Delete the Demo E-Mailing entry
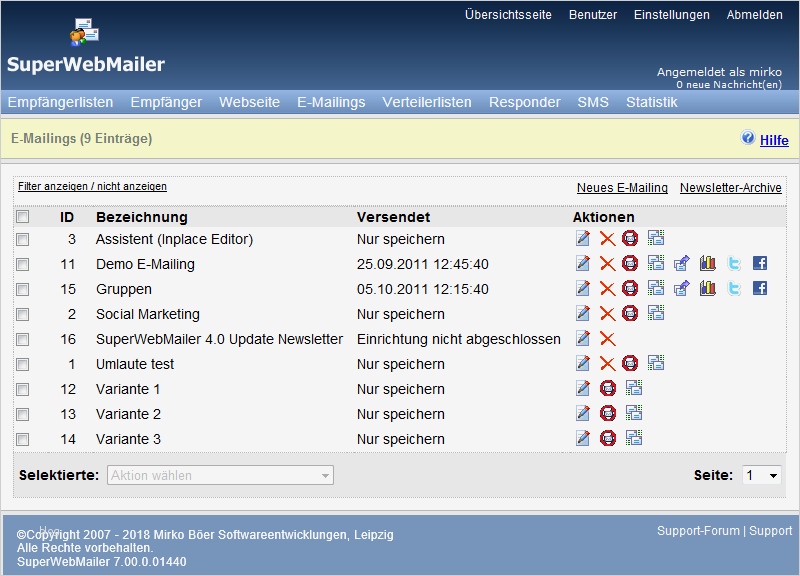This screenshot has width=800, height=576. point(607,263)
